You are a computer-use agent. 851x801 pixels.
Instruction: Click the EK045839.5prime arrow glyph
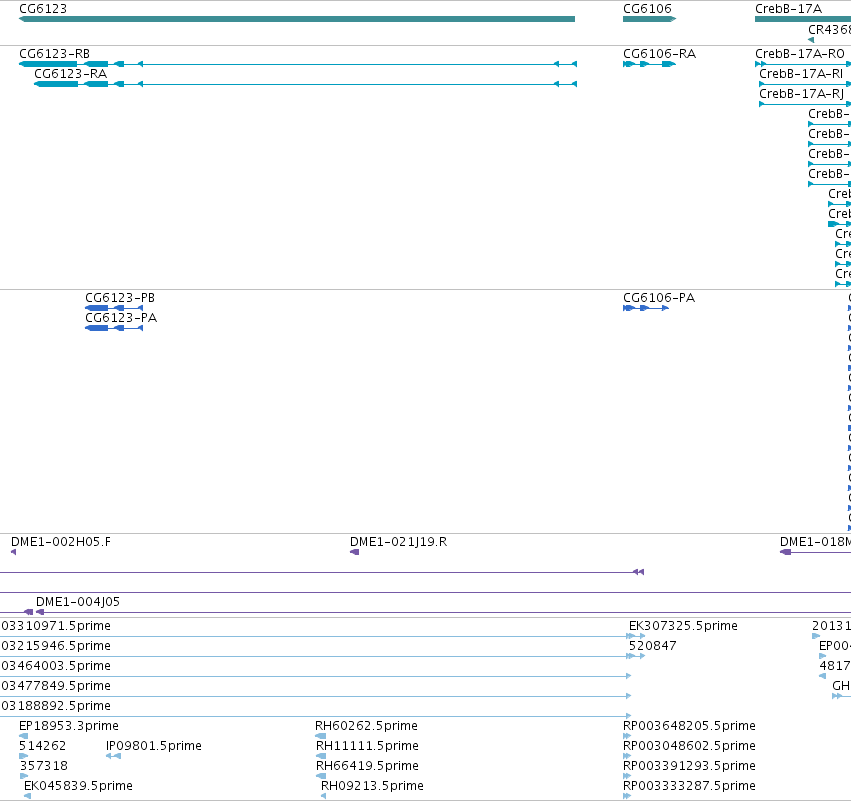27,796
